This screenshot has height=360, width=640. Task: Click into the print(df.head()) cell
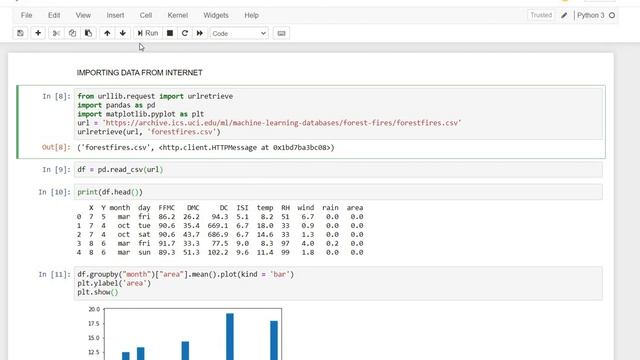(338, 192)
